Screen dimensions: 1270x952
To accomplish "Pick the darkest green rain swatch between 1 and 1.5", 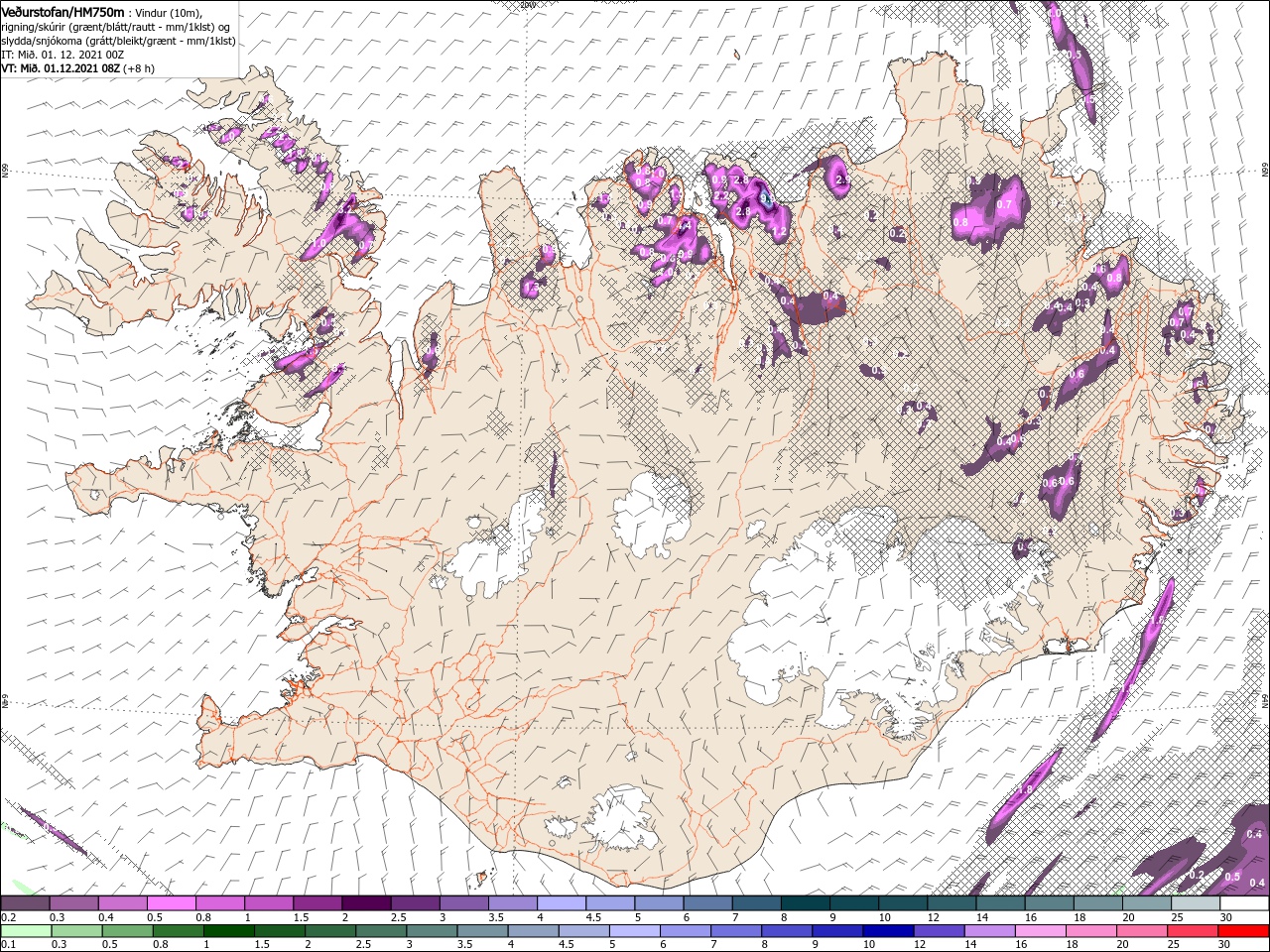I will tap(230, 930).
